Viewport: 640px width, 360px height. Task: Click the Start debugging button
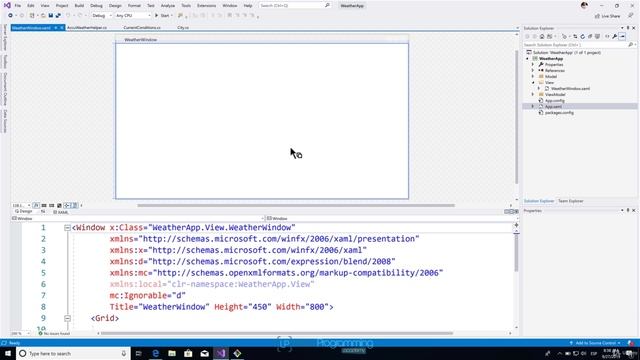pyautogui.click(x=162, y=16)
